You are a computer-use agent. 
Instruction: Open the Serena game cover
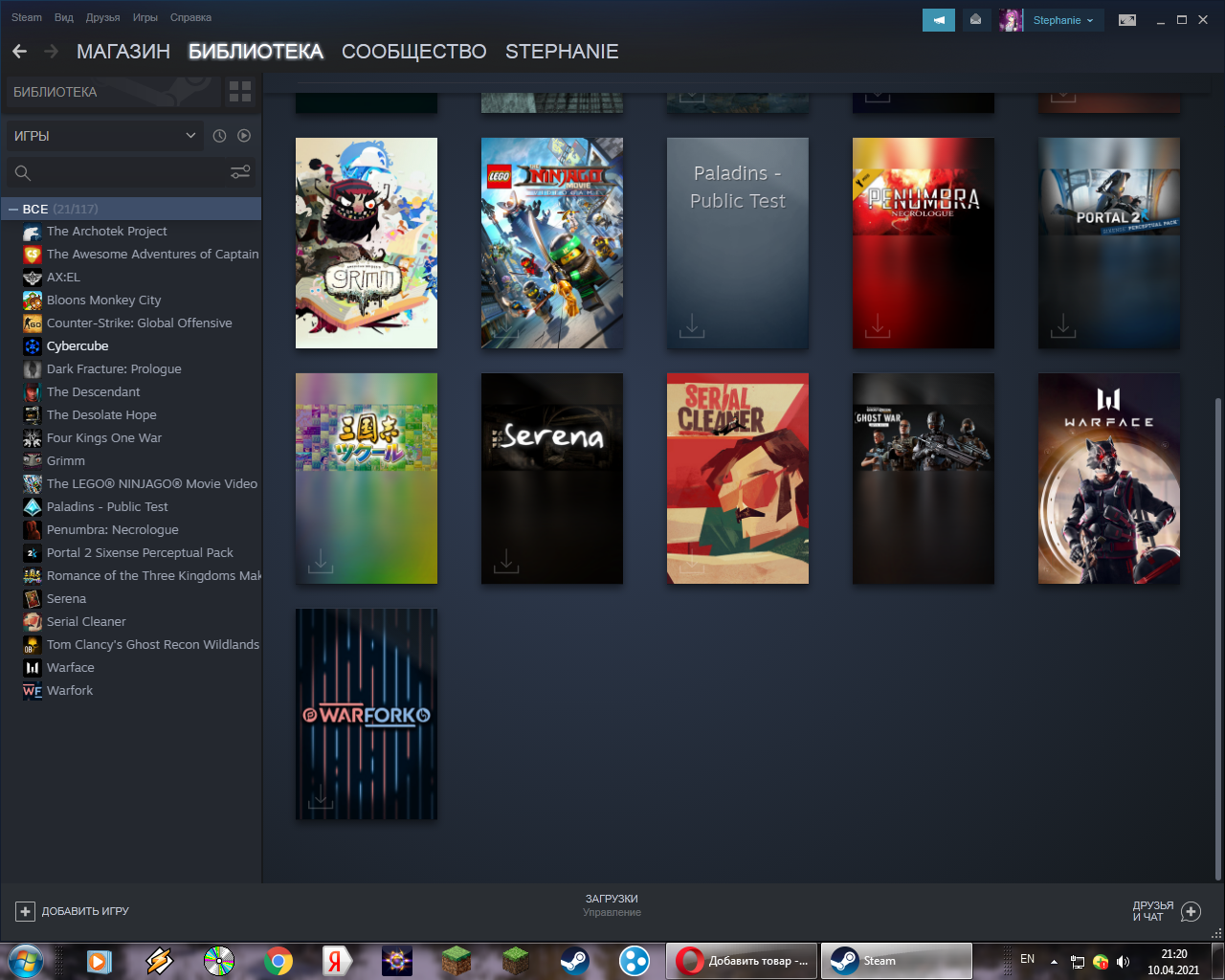(552, 479)
